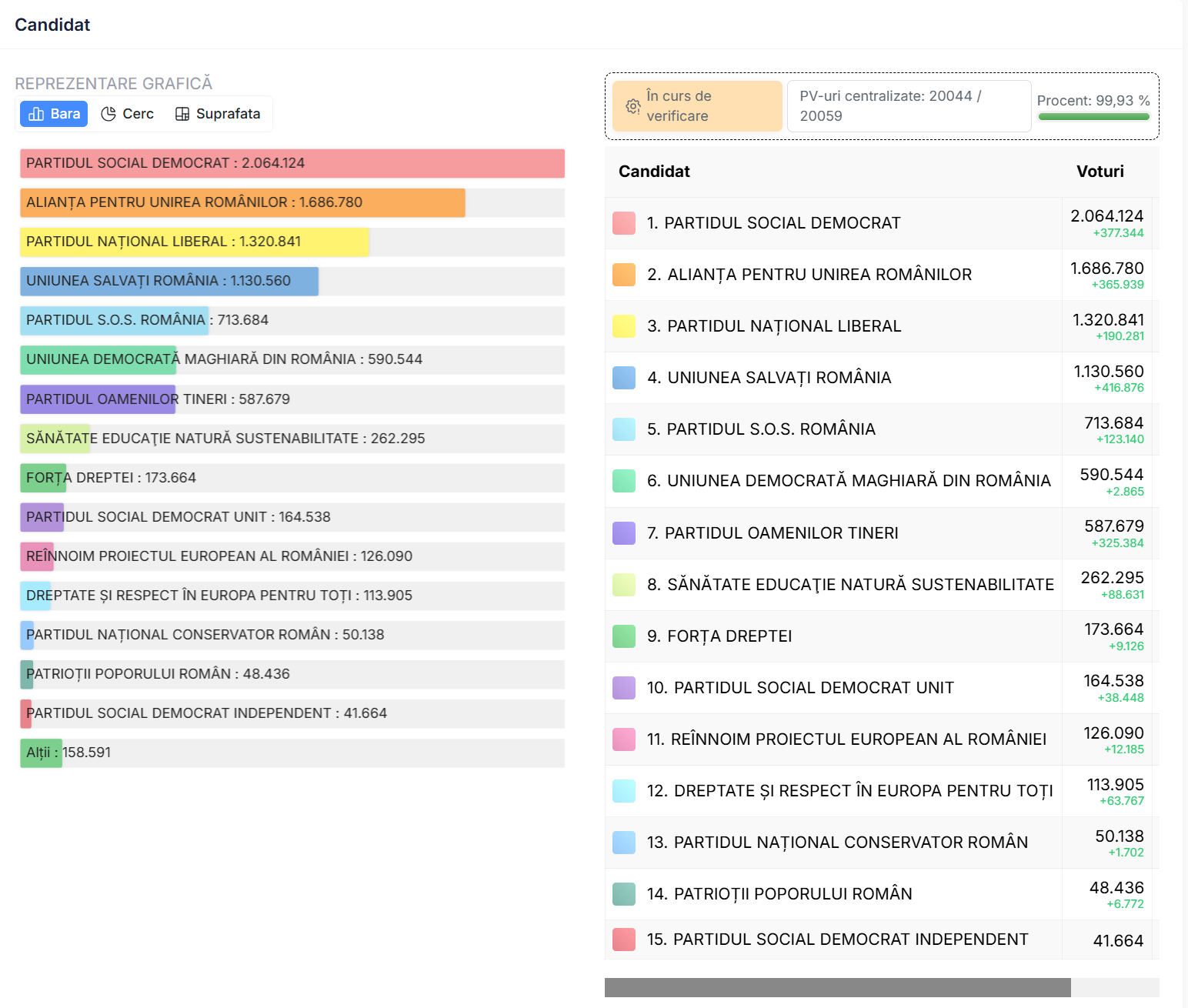
Task: Click the Candidat column header in table
Action: (654, 172)
